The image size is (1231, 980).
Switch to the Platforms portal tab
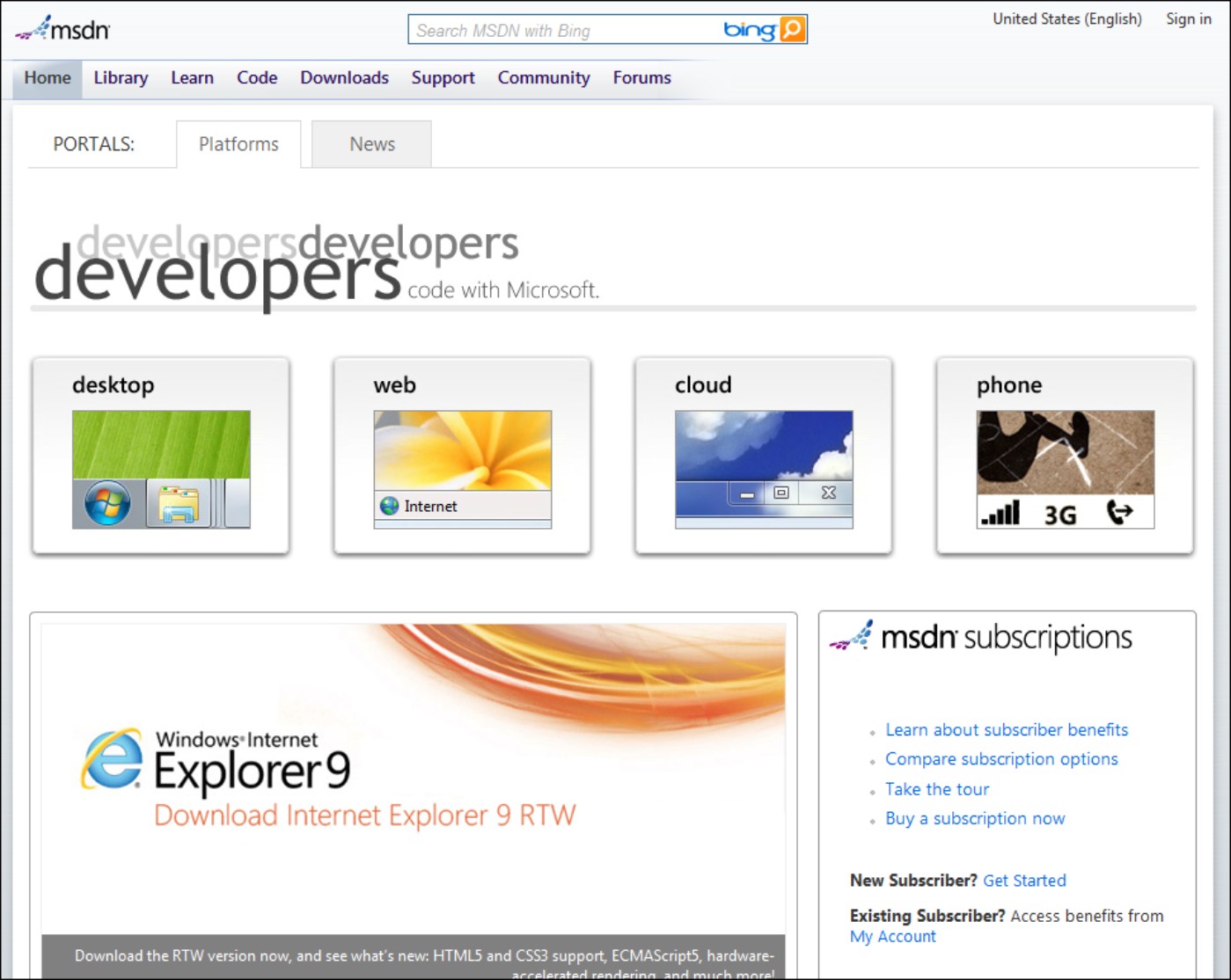(x=238, y=144)
